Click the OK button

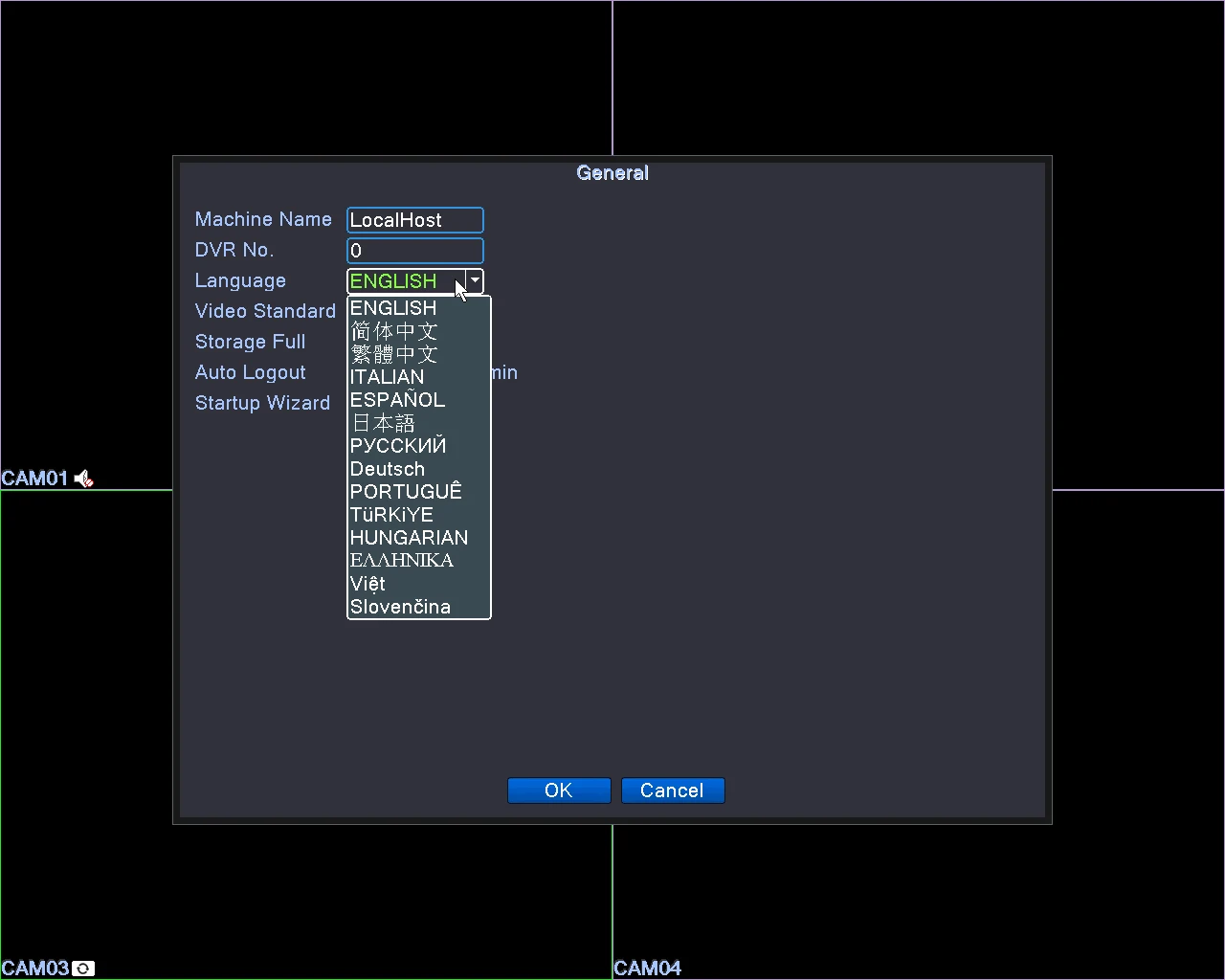pos(559,791)
